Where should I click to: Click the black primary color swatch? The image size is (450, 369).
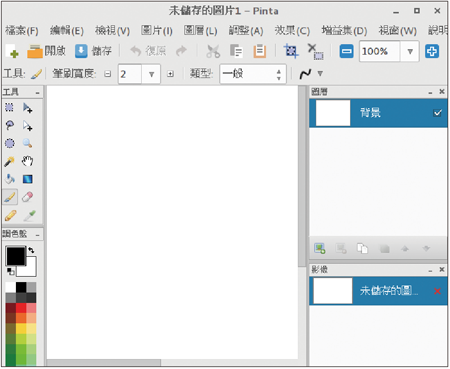[x=15, y=255]
